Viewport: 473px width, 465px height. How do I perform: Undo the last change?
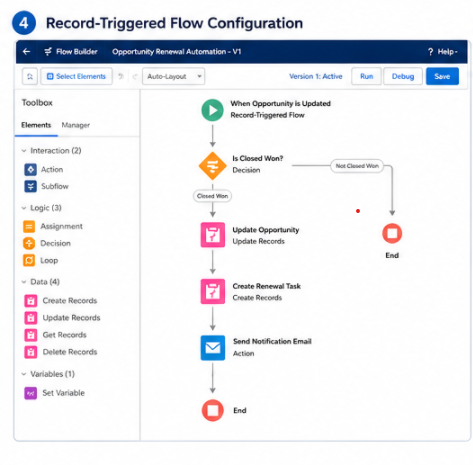tap(121, 77)
